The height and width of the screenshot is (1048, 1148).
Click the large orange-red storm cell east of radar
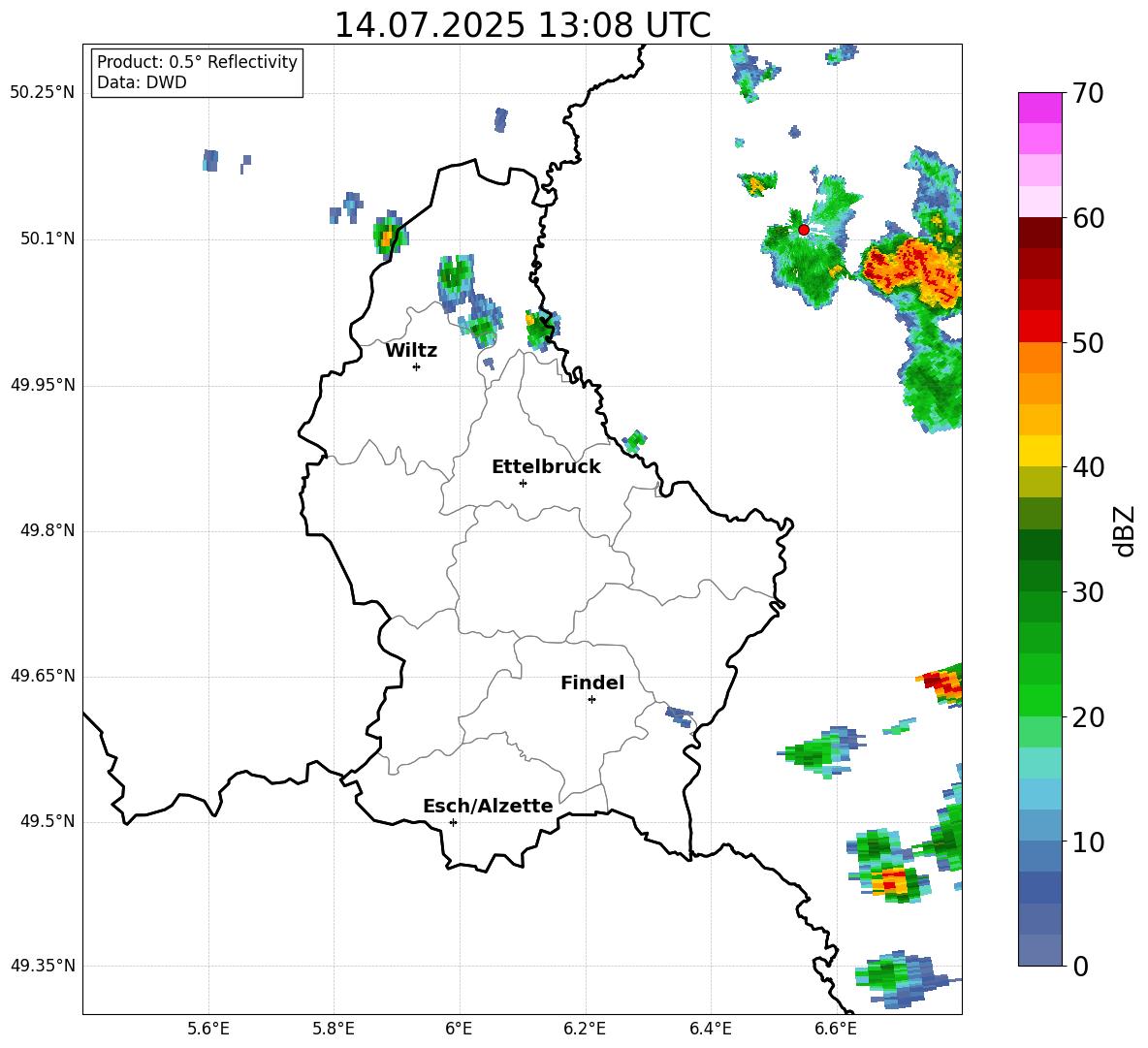point(913,272)
